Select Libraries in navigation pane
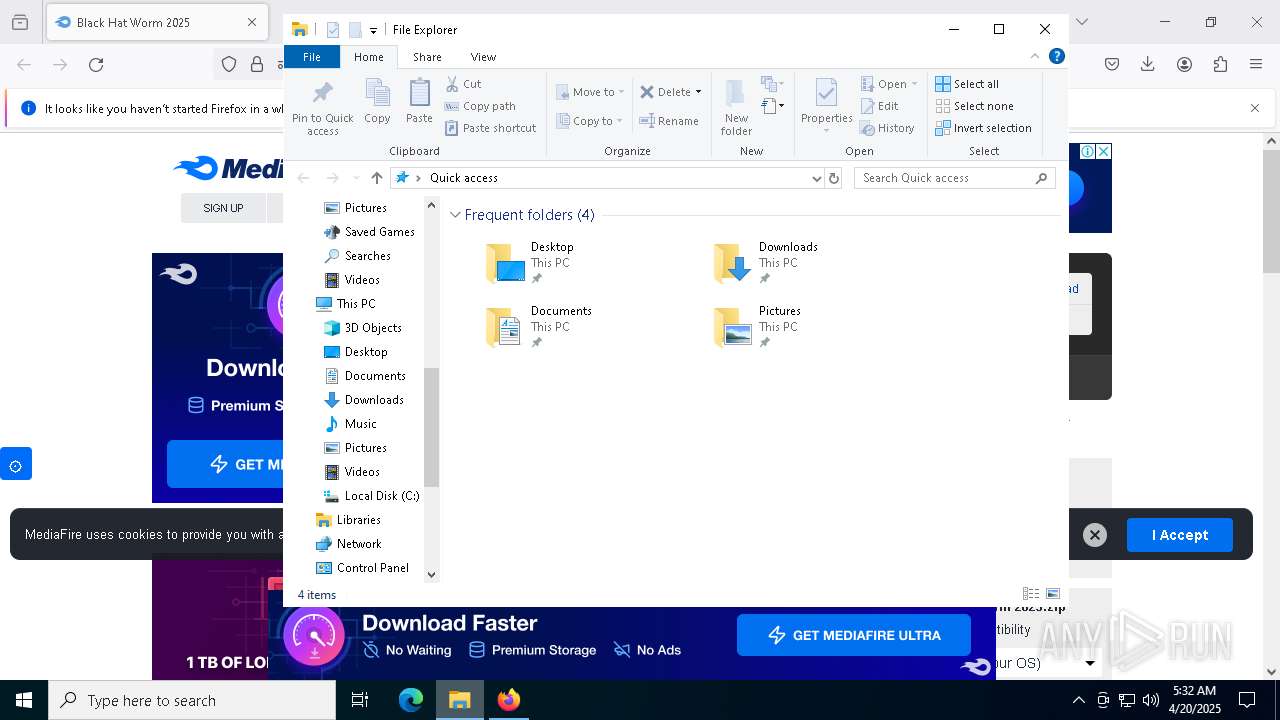This screenshot has height=720, width=1280. 348,520
